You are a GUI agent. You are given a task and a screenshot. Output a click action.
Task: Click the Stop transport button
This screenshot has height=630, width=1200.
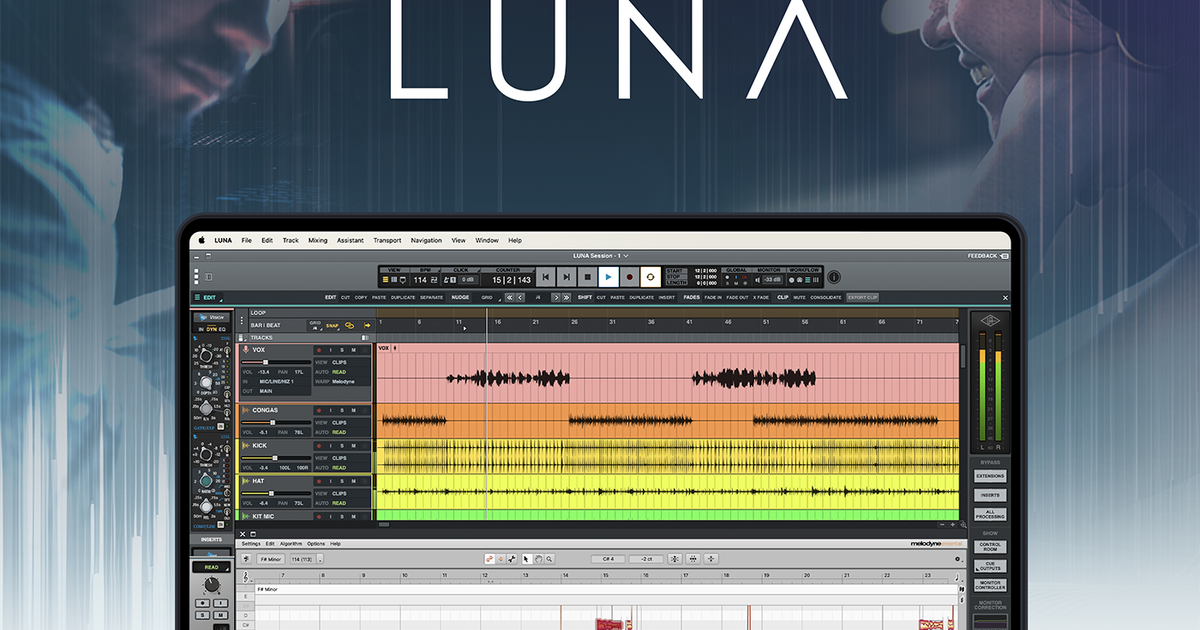point(587,277)
